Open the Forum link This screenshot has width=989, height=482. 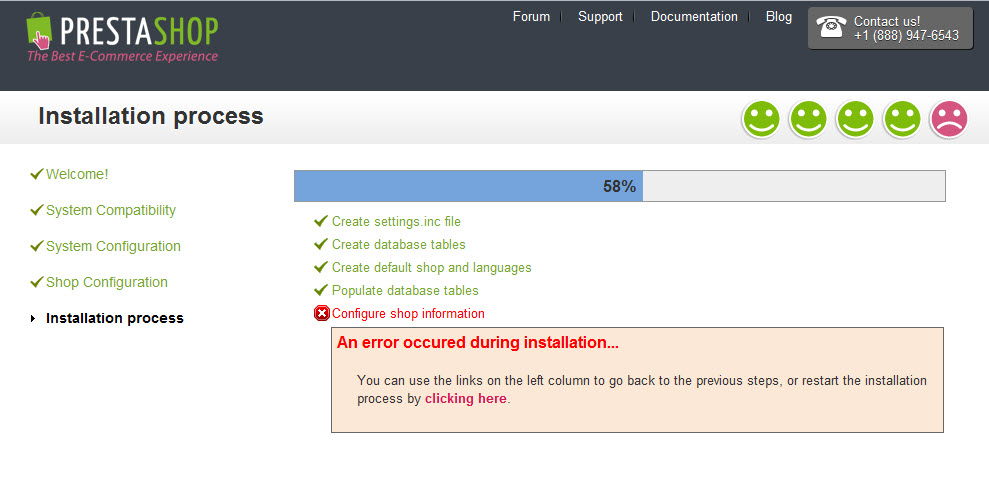[531, 17]
